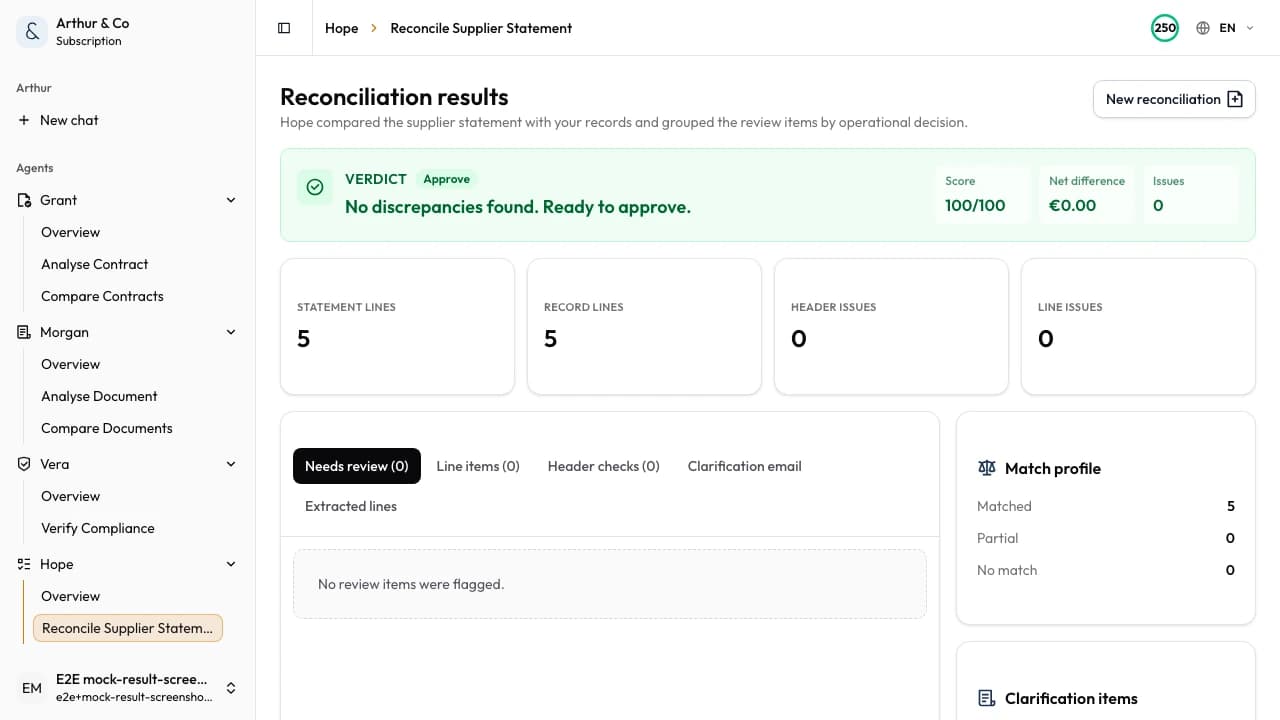
Task: Collapse the Vera agent section chevron
Action: (x=231, y=464)
